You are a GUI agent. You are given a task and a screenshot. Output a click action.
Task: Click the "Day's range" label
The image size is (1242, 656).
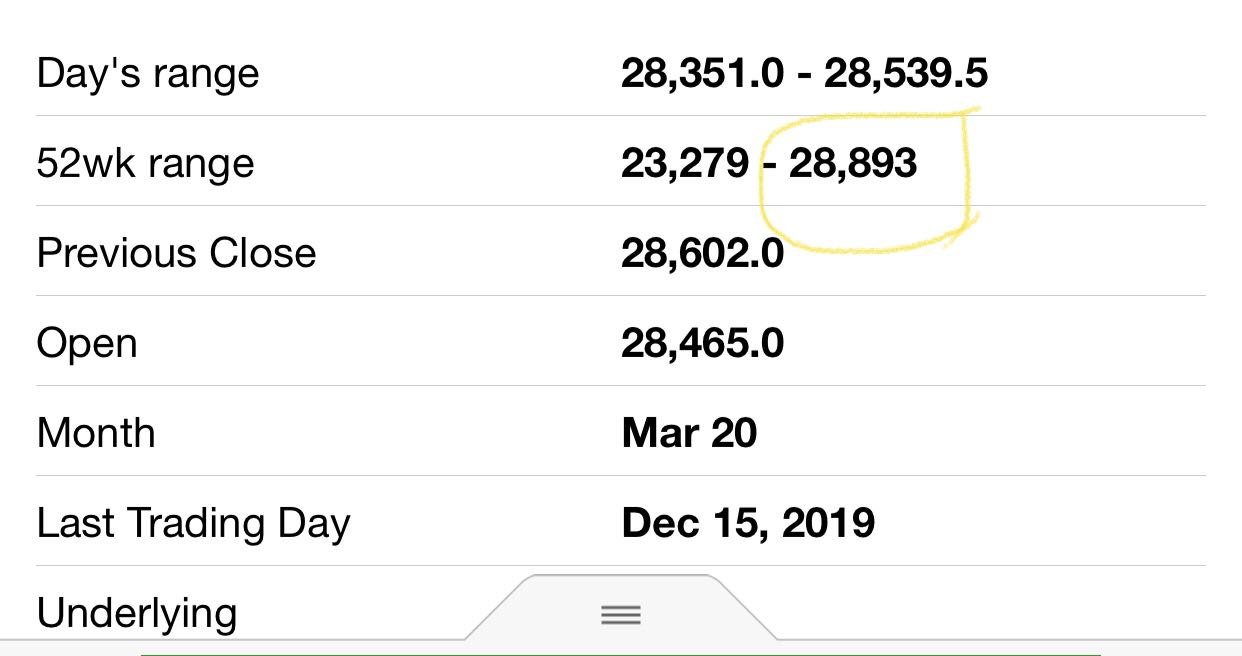[148, 74]
